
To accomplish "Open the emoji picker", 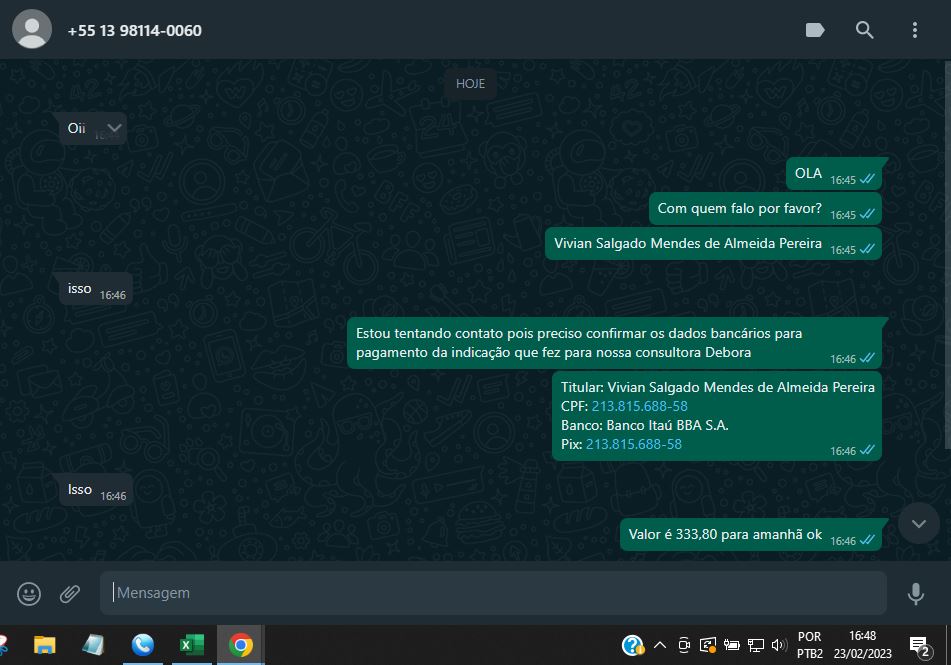I will [x=29, y=593].
